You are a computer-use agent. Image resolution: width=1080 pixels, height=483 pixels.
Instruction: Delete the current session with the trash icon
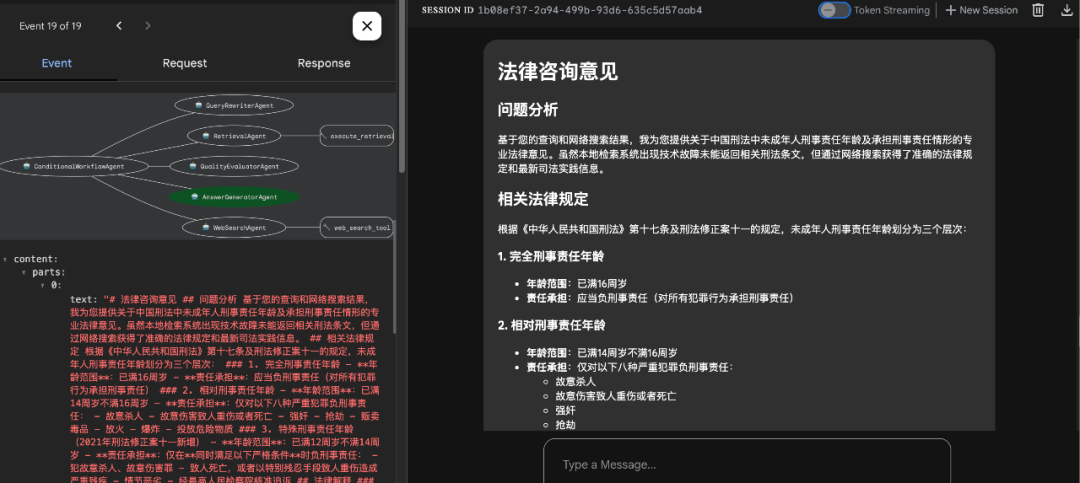click(1038, 10)
